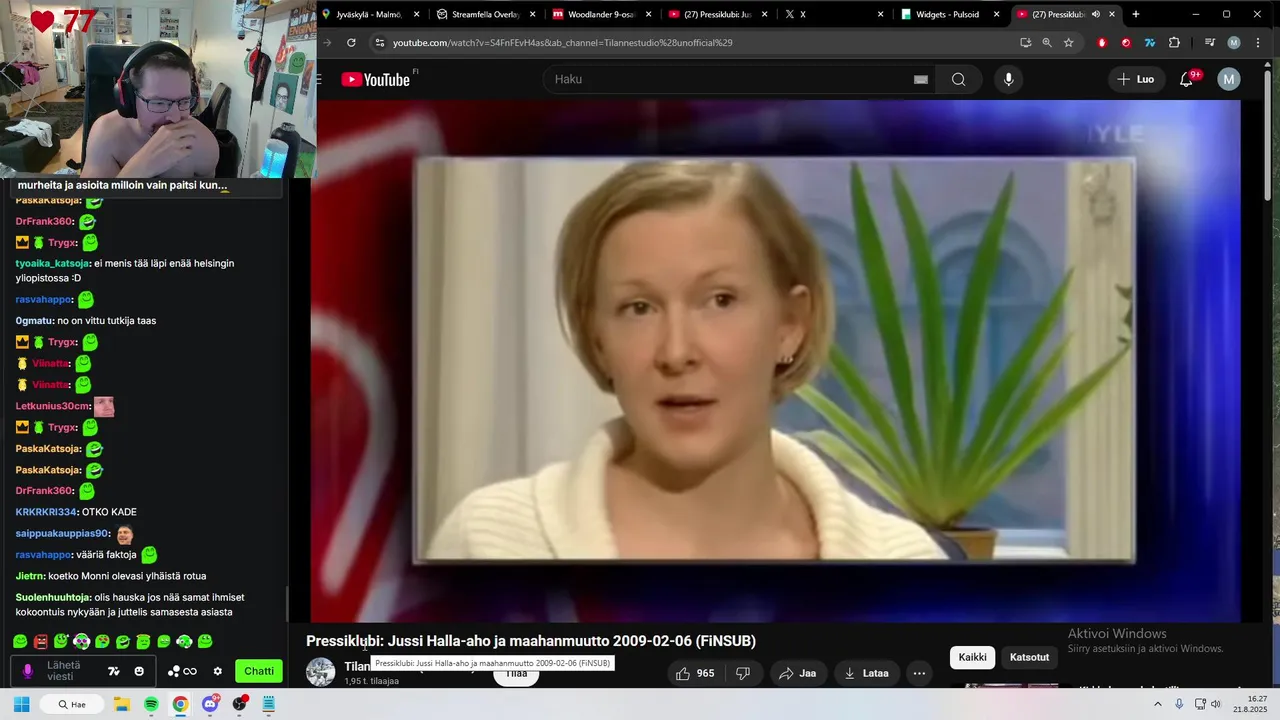The height and width of the screenshot is (720, 1280).
Task: Click the Hae taskbar search box
Action: click(71, 704)
